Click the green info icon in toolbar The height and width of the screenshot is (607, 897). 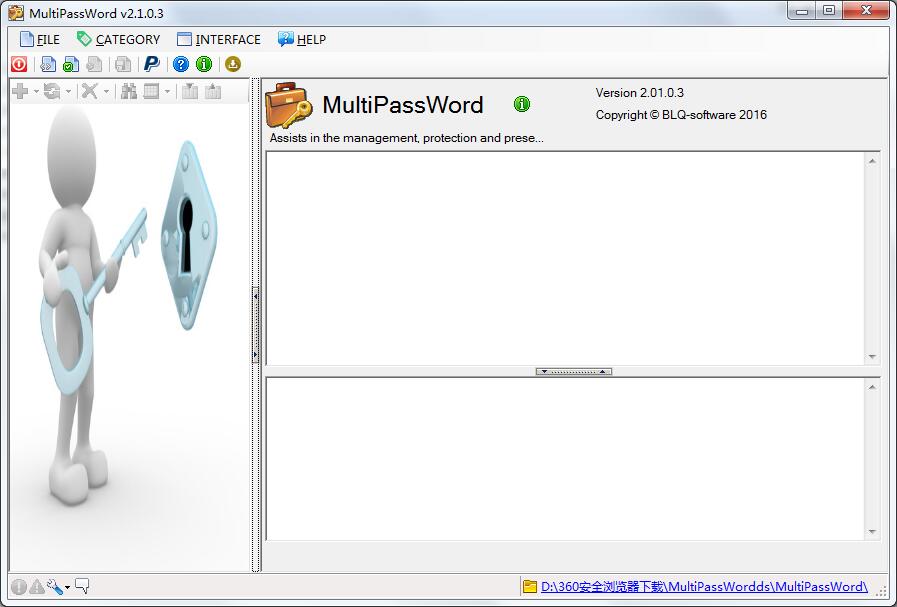click(x=204, y=64)
